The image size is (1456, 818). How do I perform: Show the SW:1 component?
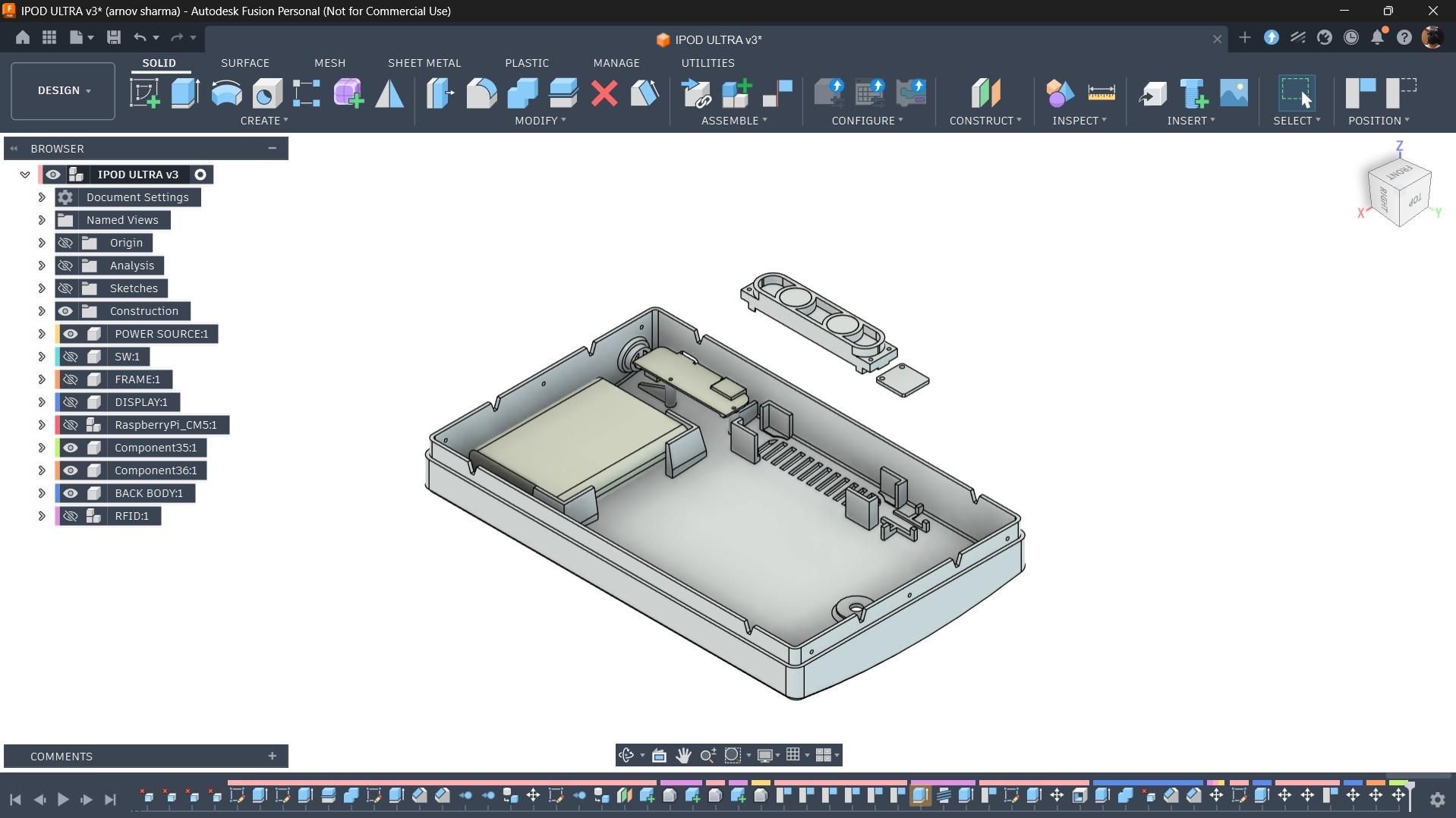coord(71,357)
